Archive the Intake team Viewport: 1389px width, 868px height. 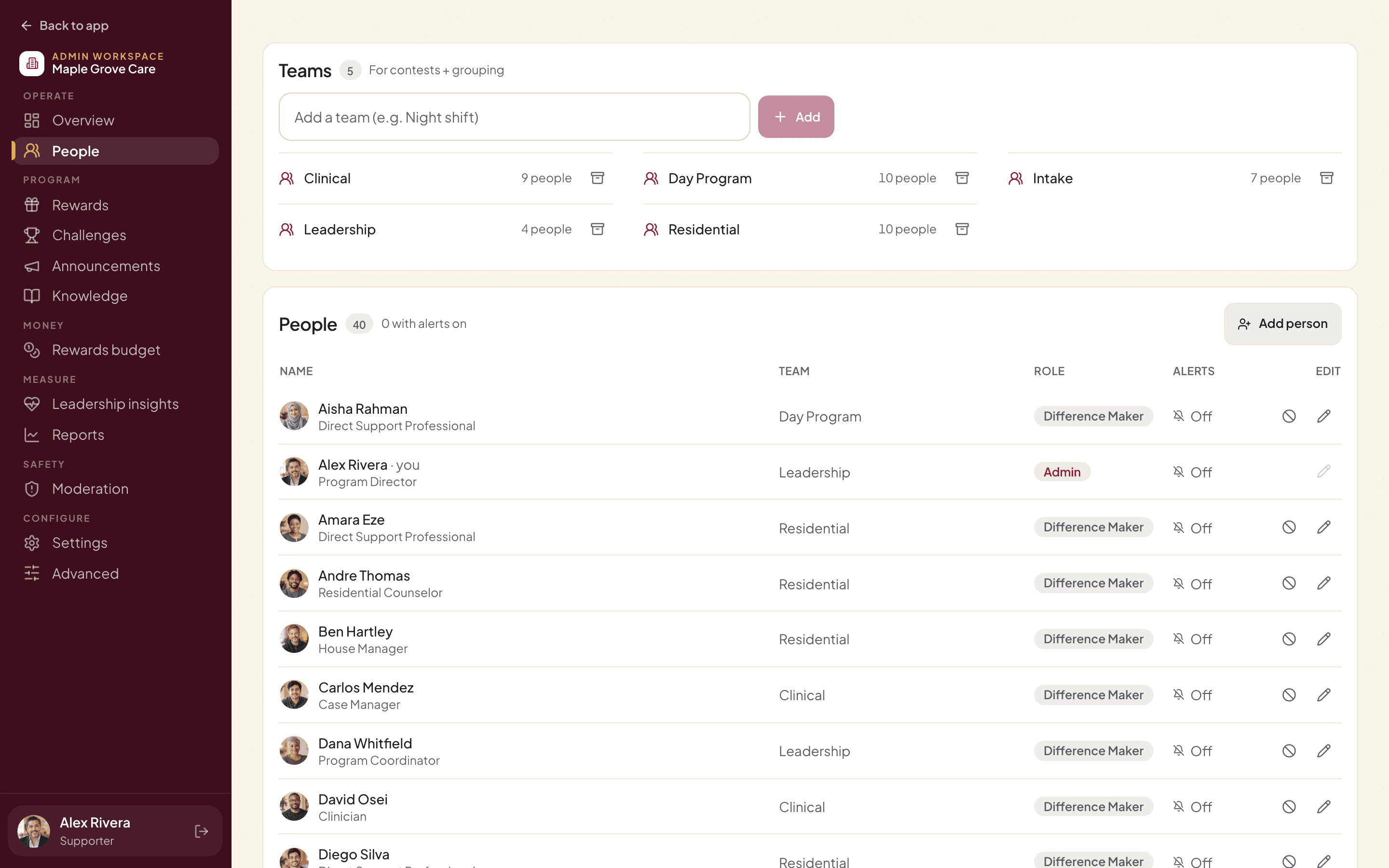pyautogui.click(x=1326, y=178)
